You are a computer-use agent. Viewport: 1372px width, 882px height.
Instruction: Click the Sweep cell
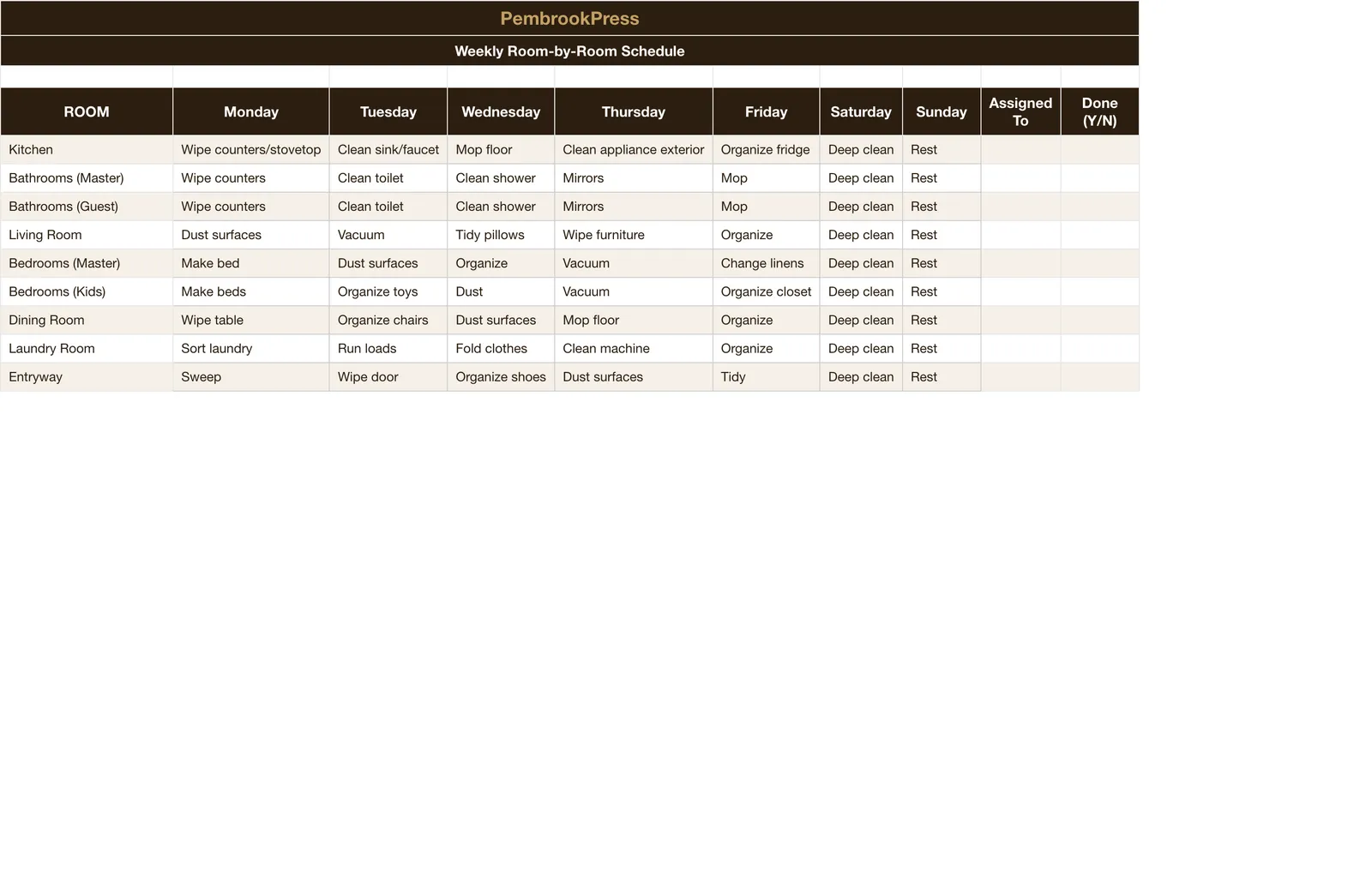pyautogui.click(x=251, y=375)
